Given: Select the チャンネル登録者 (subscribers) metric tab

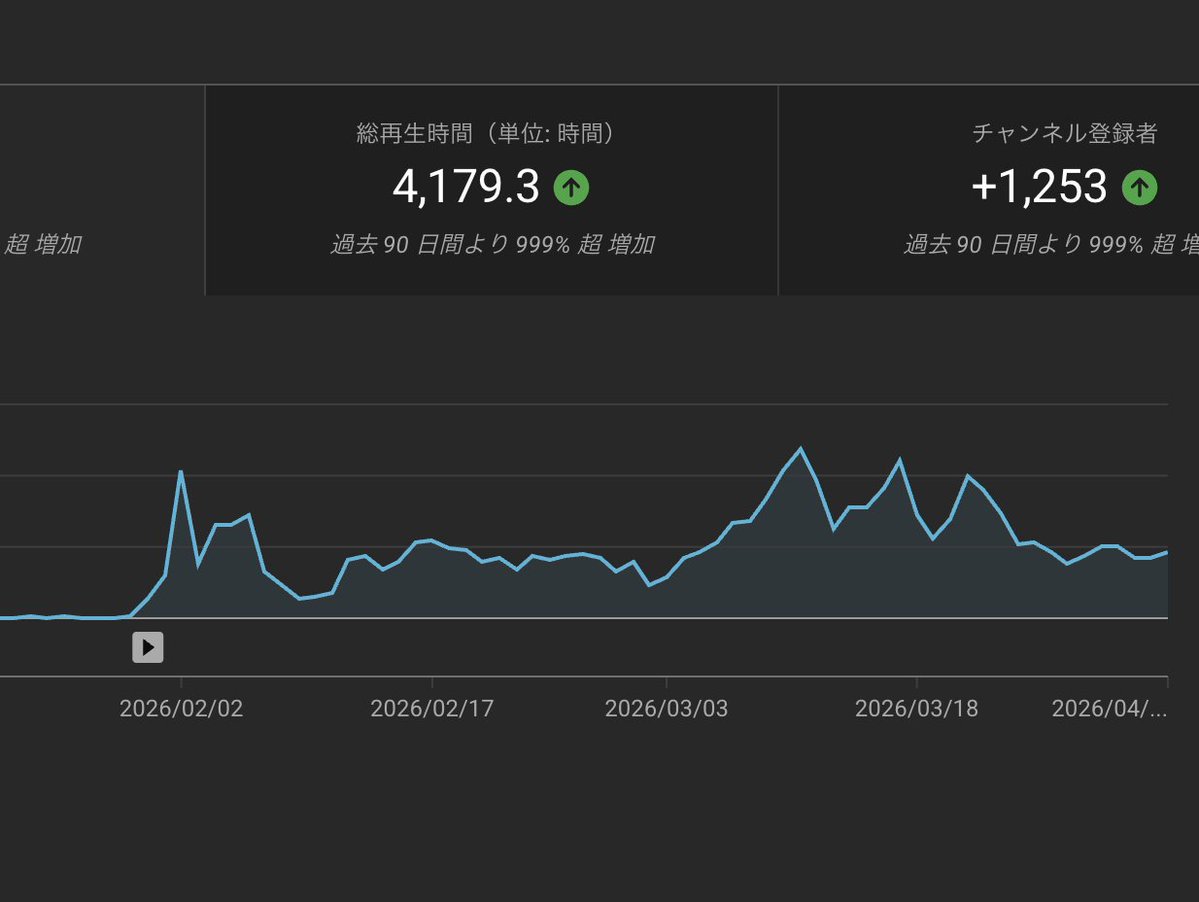Looking at the screenshot, I should tap(989, 190).
